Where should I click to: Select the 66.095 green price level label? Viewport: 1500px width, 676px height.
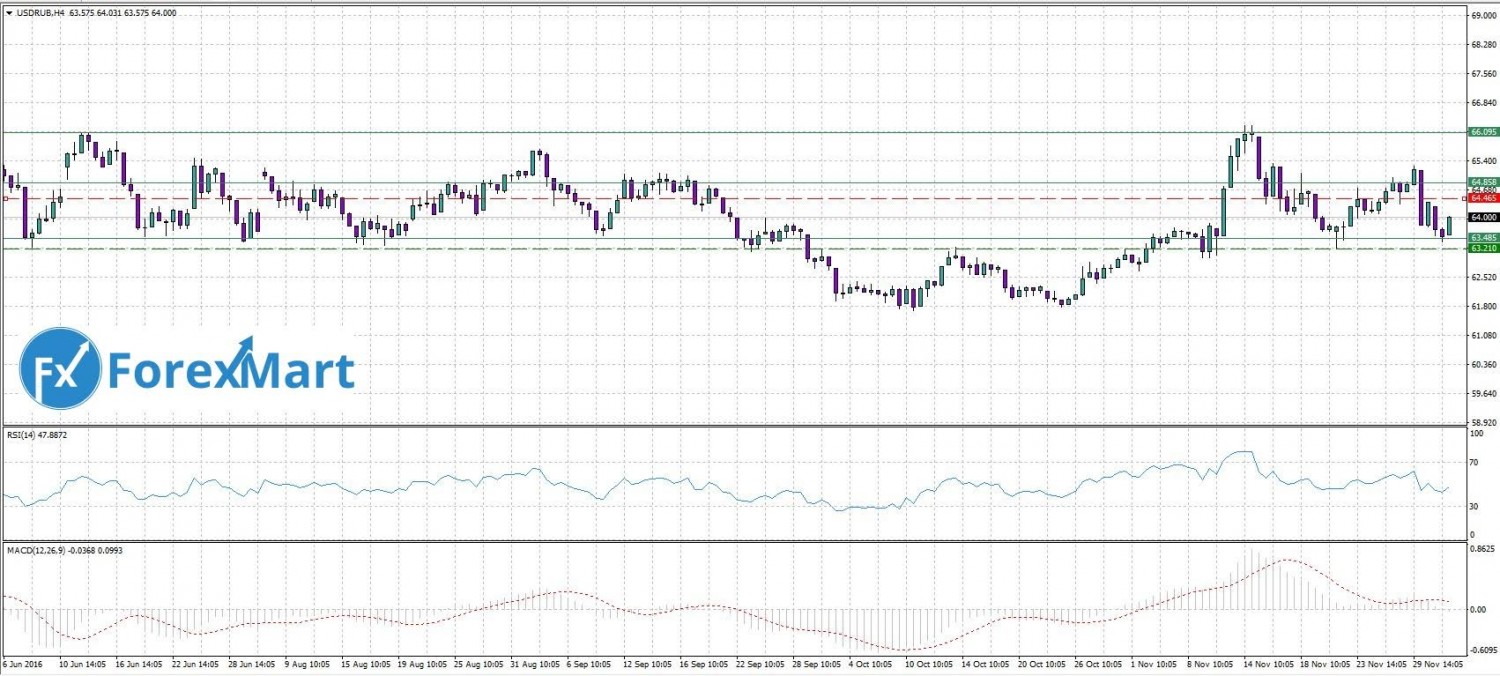coord(1482,132)
